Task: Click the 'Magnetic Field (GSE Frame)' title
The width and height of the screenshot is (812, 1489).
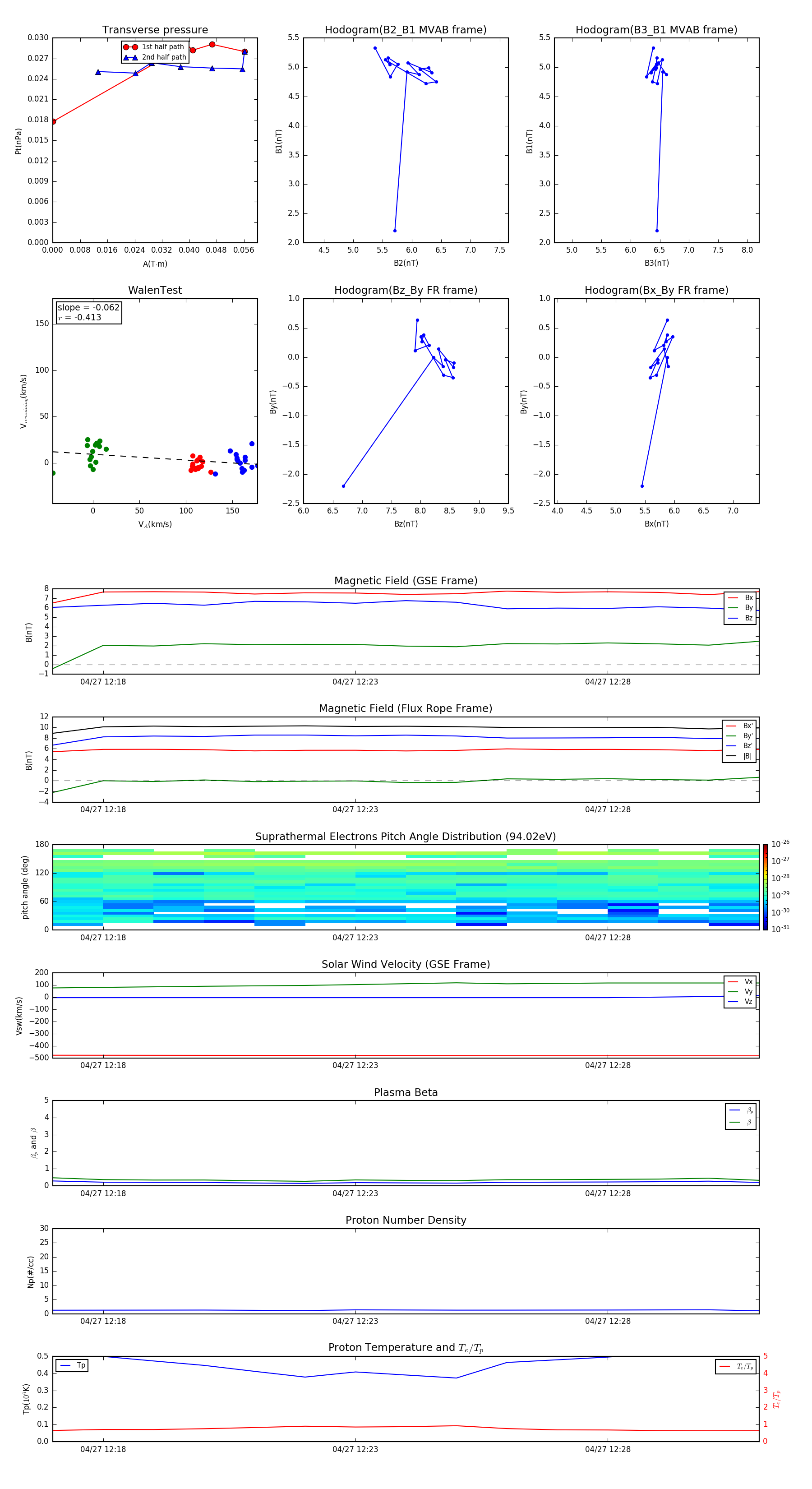Action: click(x=406, y=581)
